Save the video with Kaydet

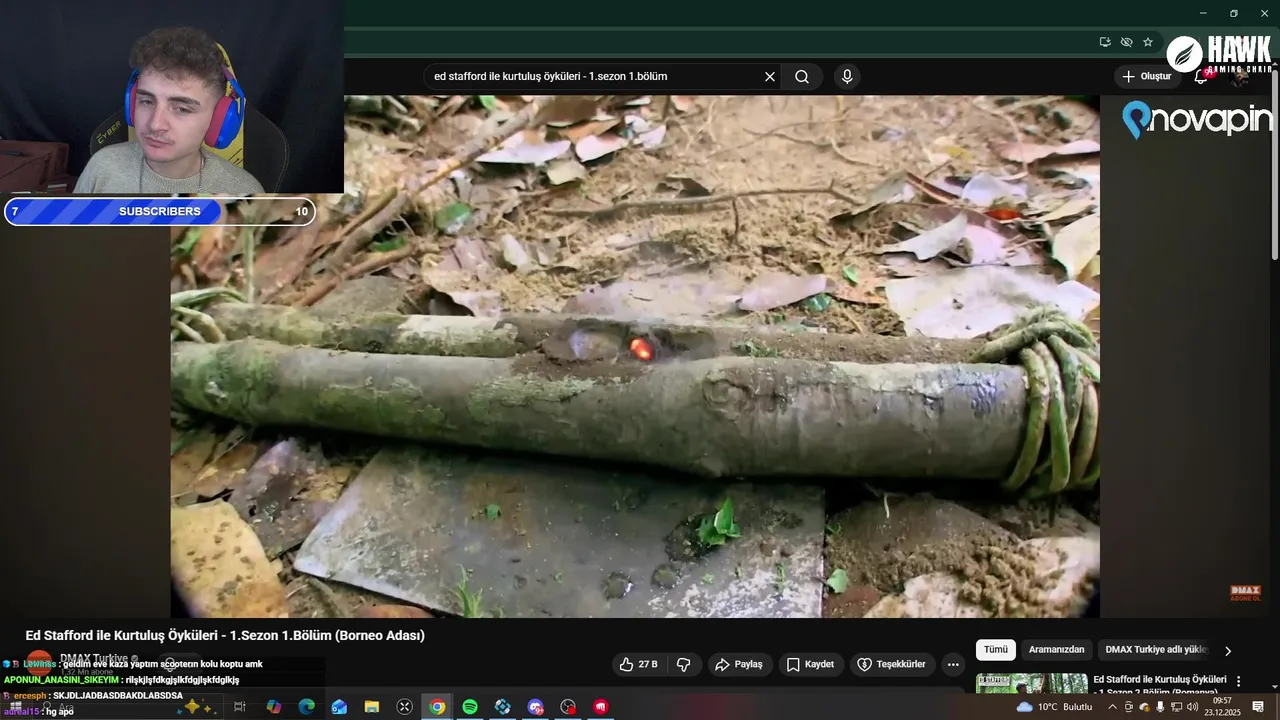[810, 664]
